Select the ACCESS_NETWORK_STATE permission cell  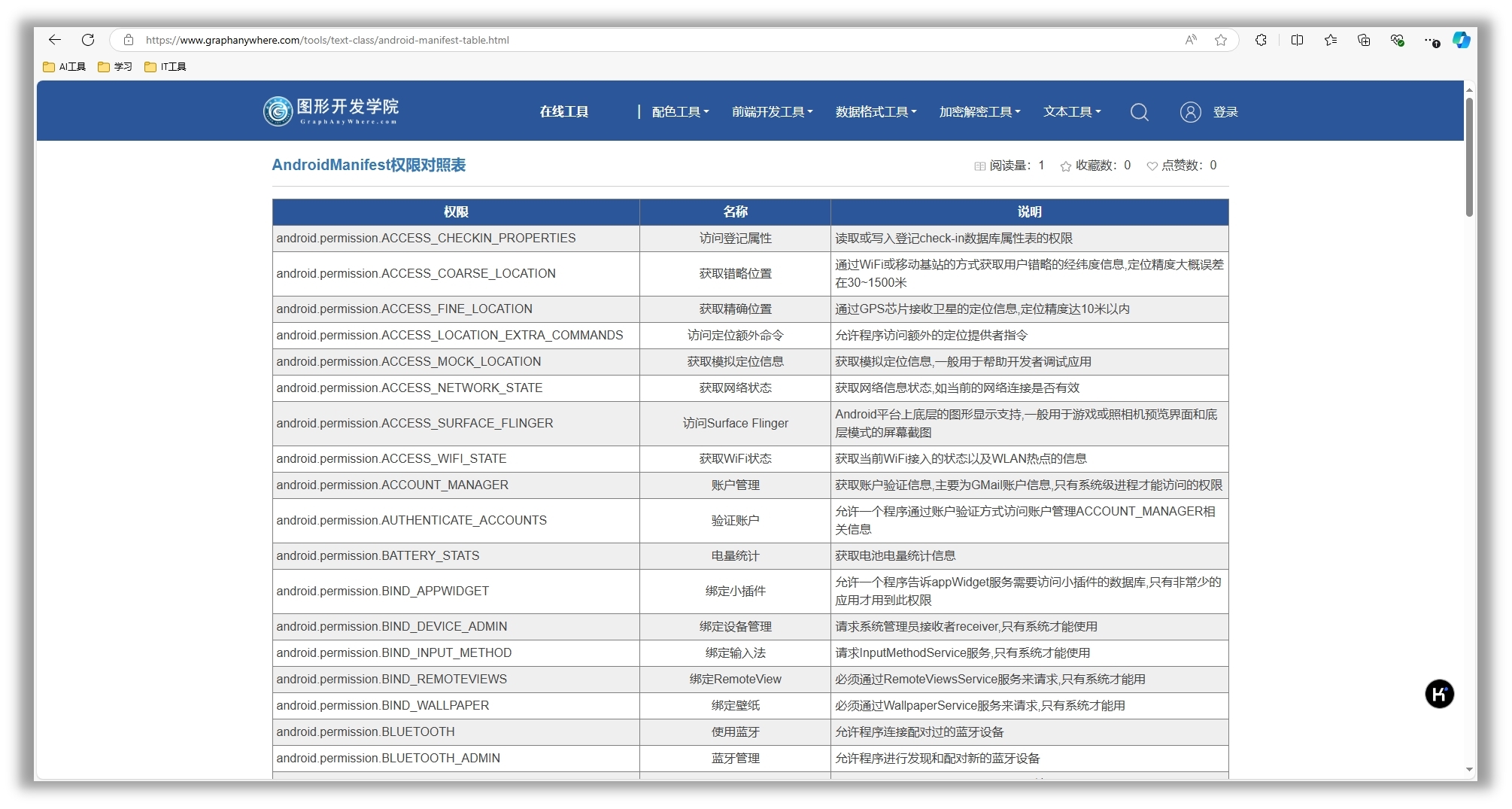click(x=456, y=388)
